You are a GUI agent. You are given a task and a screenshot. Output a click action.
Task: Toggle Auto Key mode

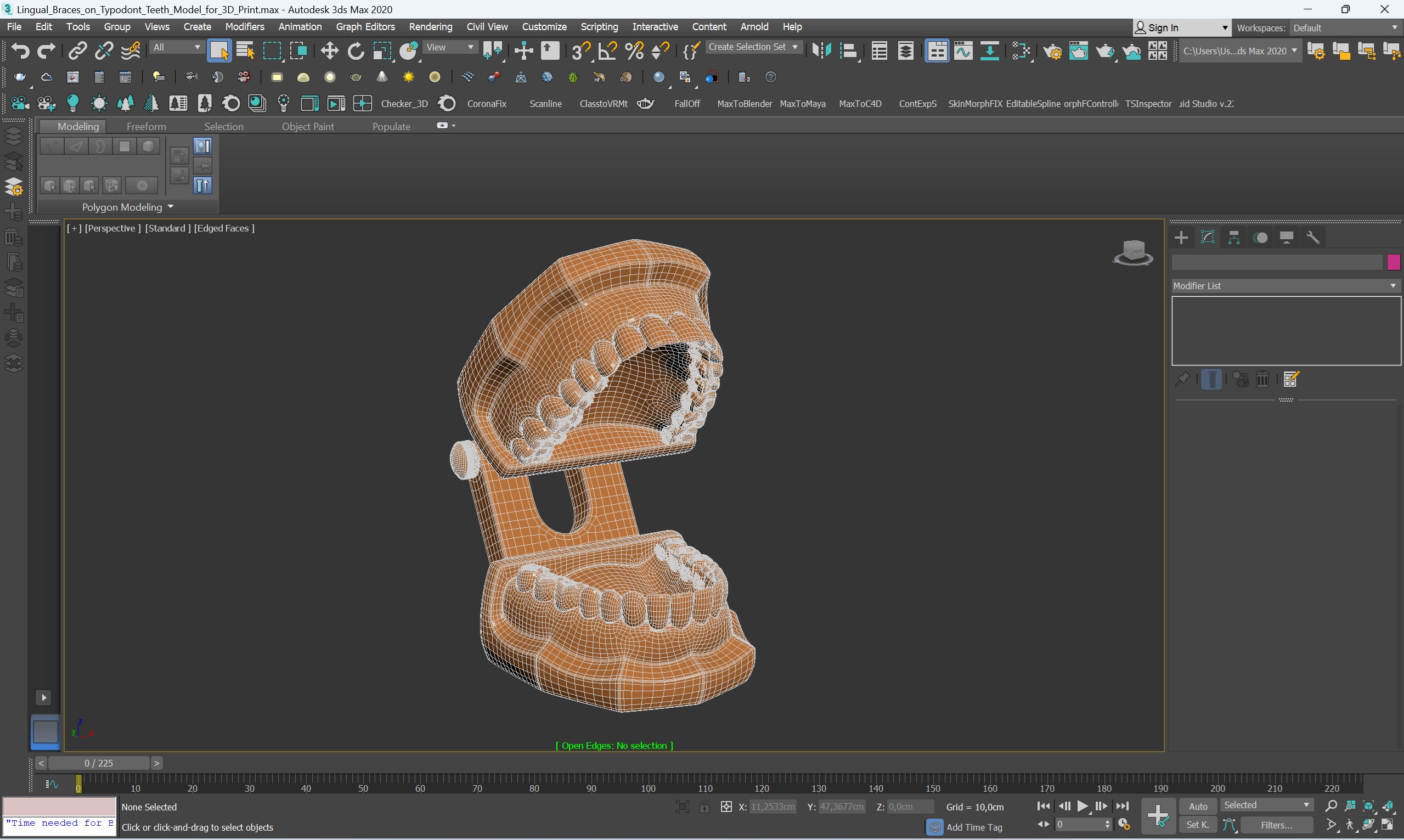click(1198, 806)
